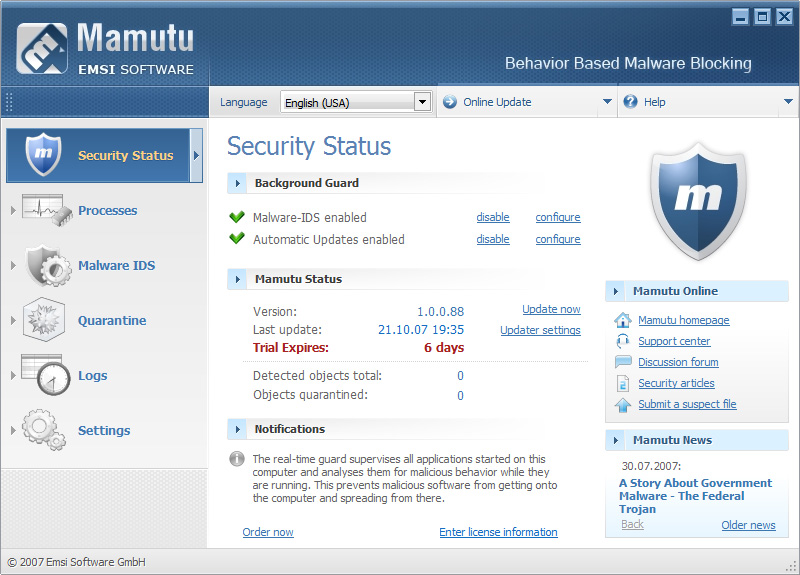Click the Security Status shield icon in sidebar
The height and width of the screenshot is (575, 800).
click(x=43, y=154)
